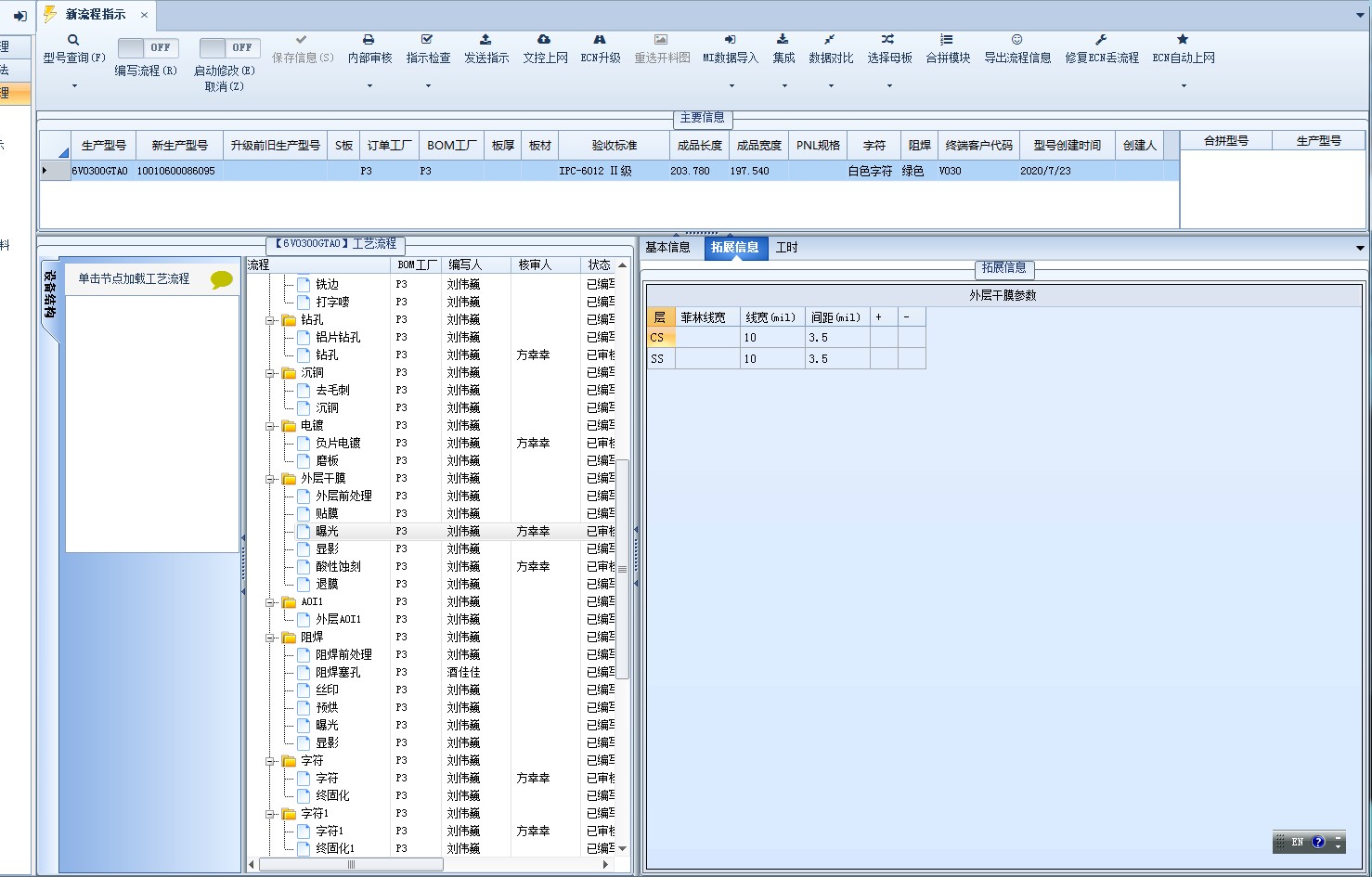Click the 选择母板 shuffle icon
This screenshot has width=1372, height=877.
[x=888, y=40]
